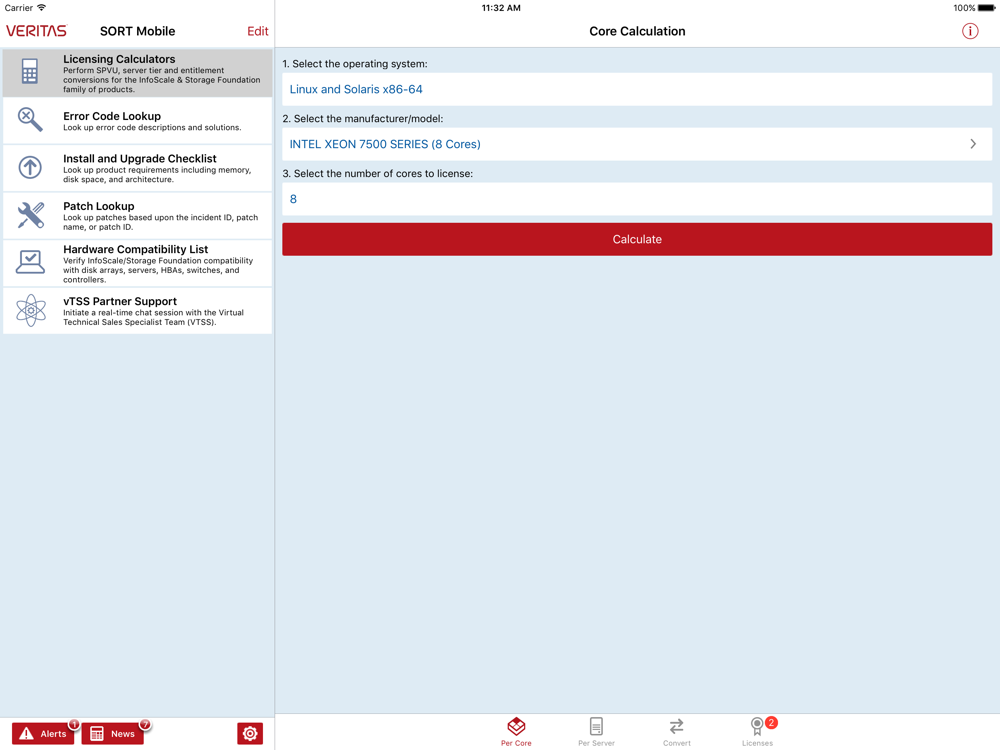Click the Edit link
Image resolution: width=1000 pixels, height=750 pixels.
[x=258, y=31]
